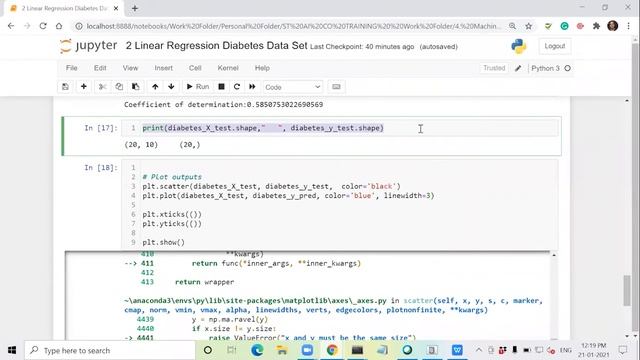Restart the kernel icon
Image resolution: width=640 pixels, height=360 pixels.
[x=237, y=87]
